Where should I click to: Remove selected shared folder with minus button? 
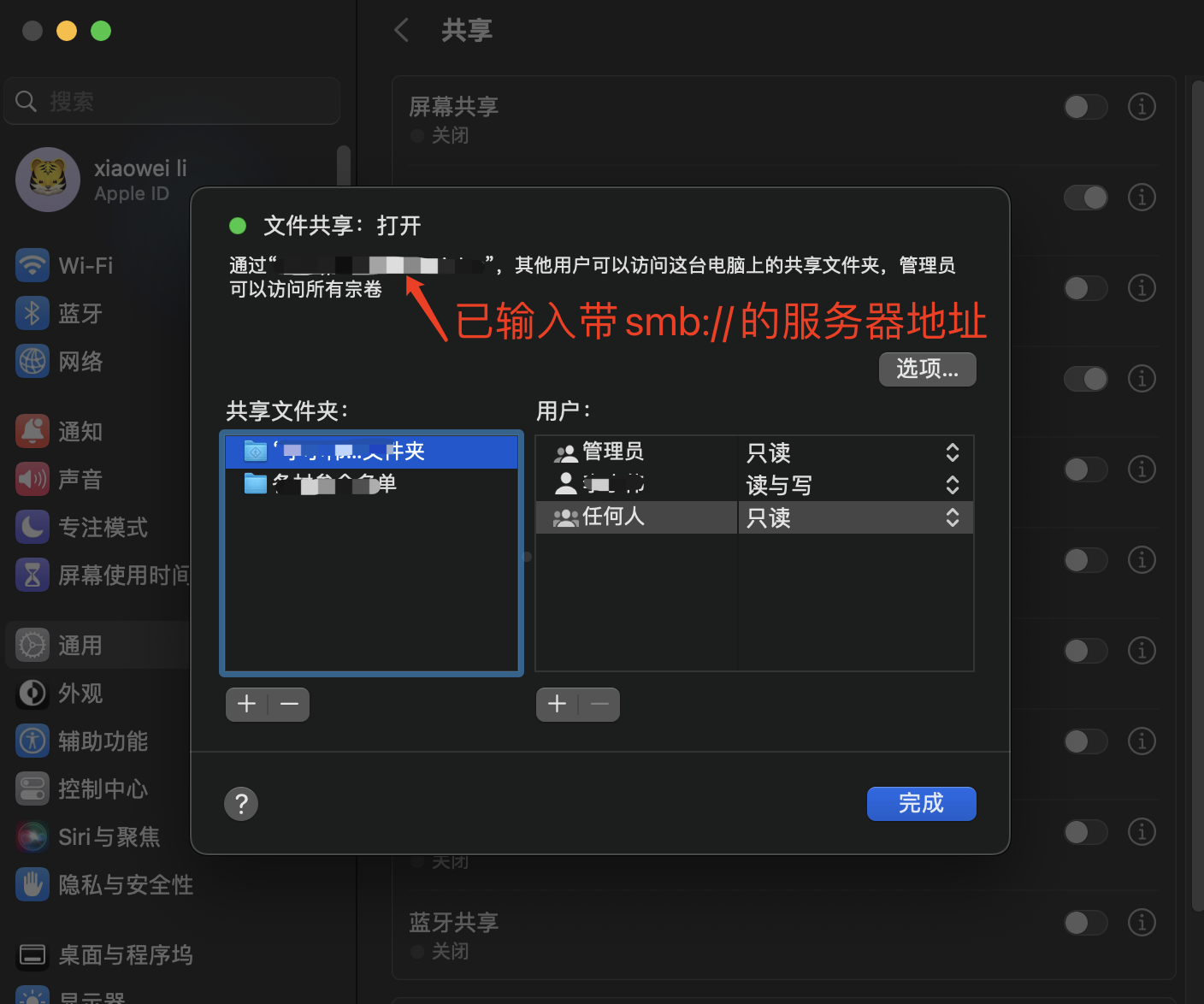pyautogui.click(x=289, y=705)
